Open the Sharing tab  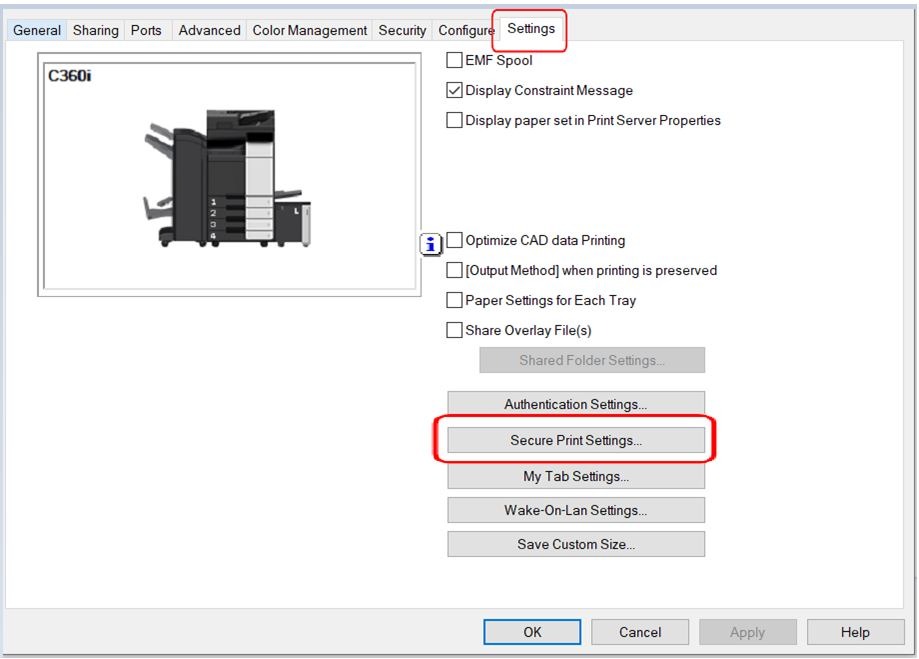pos(95,30)
